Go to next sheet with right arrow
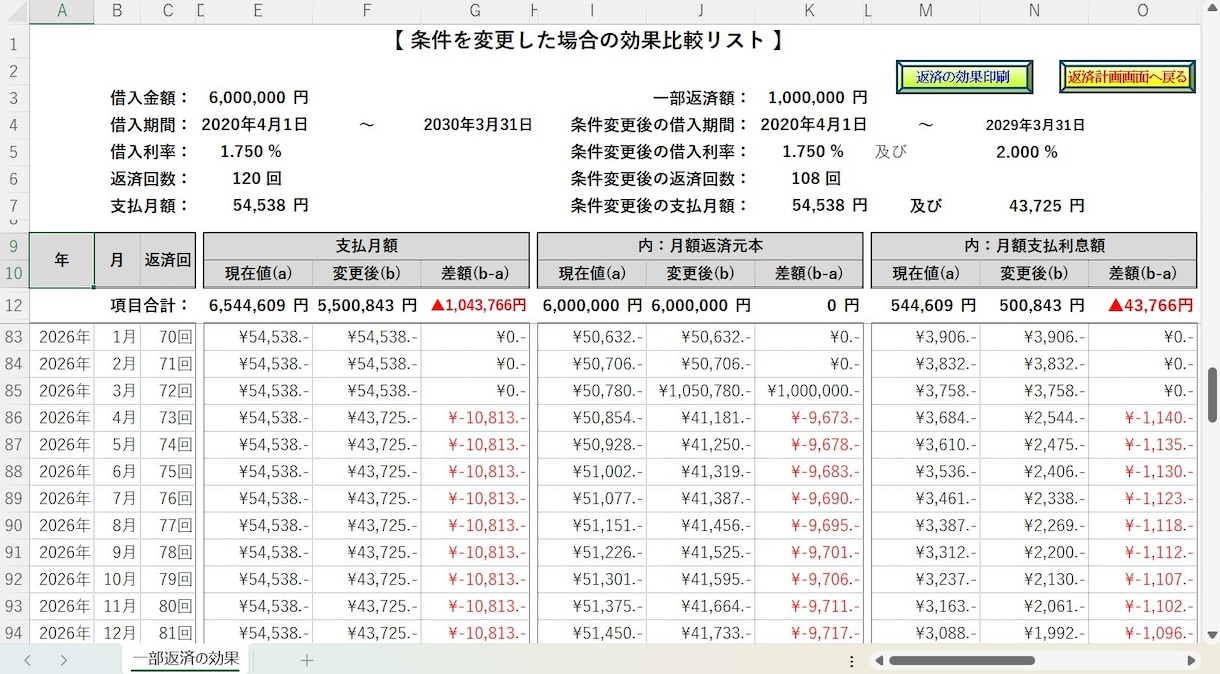Screen dimensions: 1220x674 (64, 660)
